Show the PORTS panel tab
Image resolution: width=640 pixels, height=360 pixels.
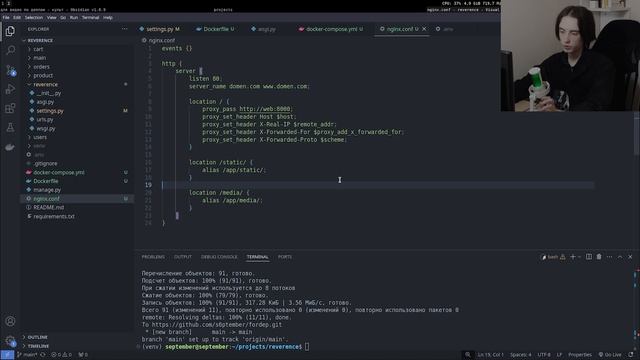pyautogui.click(x=285, y=257)
